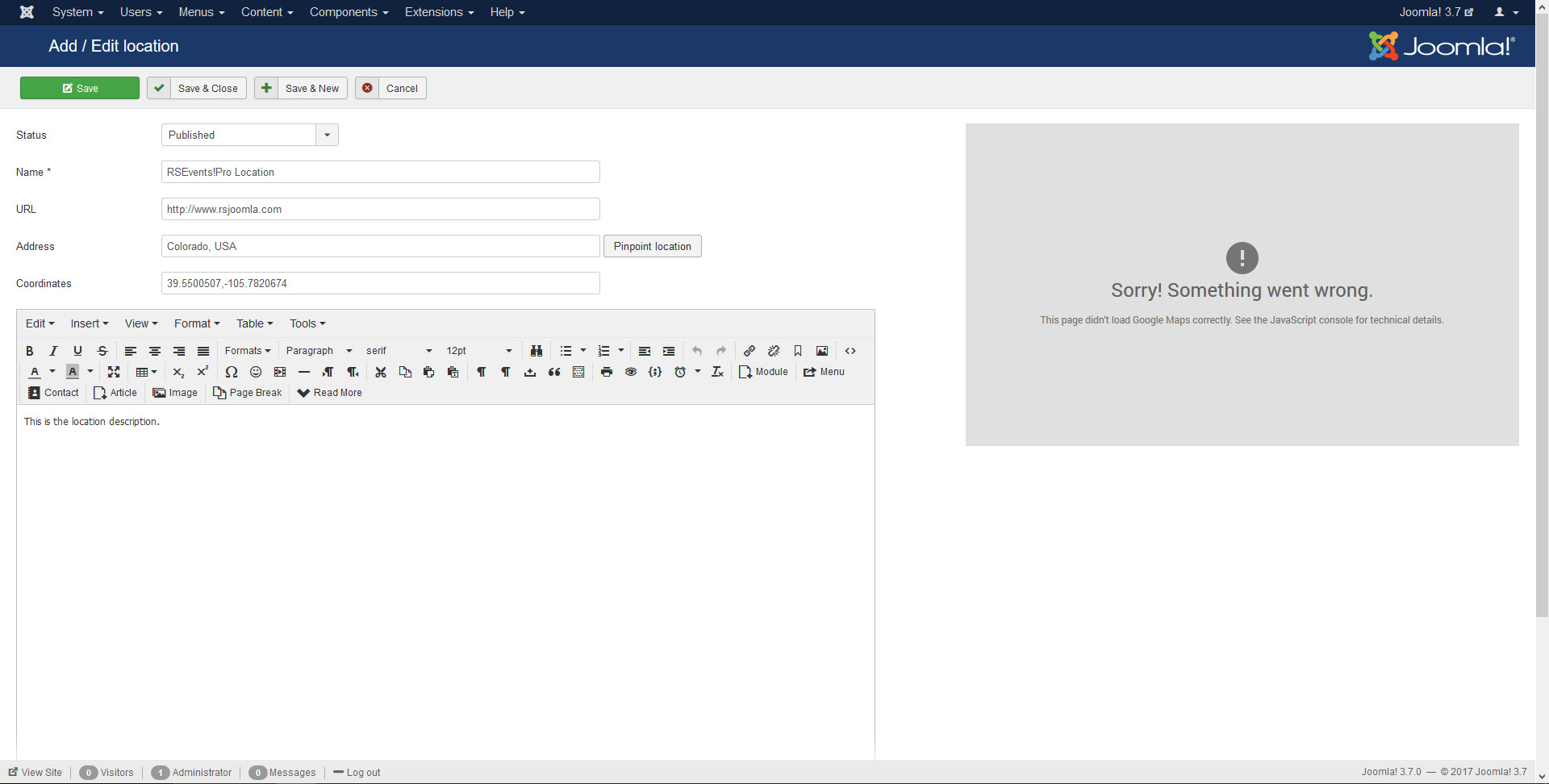Apply superscript formatting

(203, 372)
